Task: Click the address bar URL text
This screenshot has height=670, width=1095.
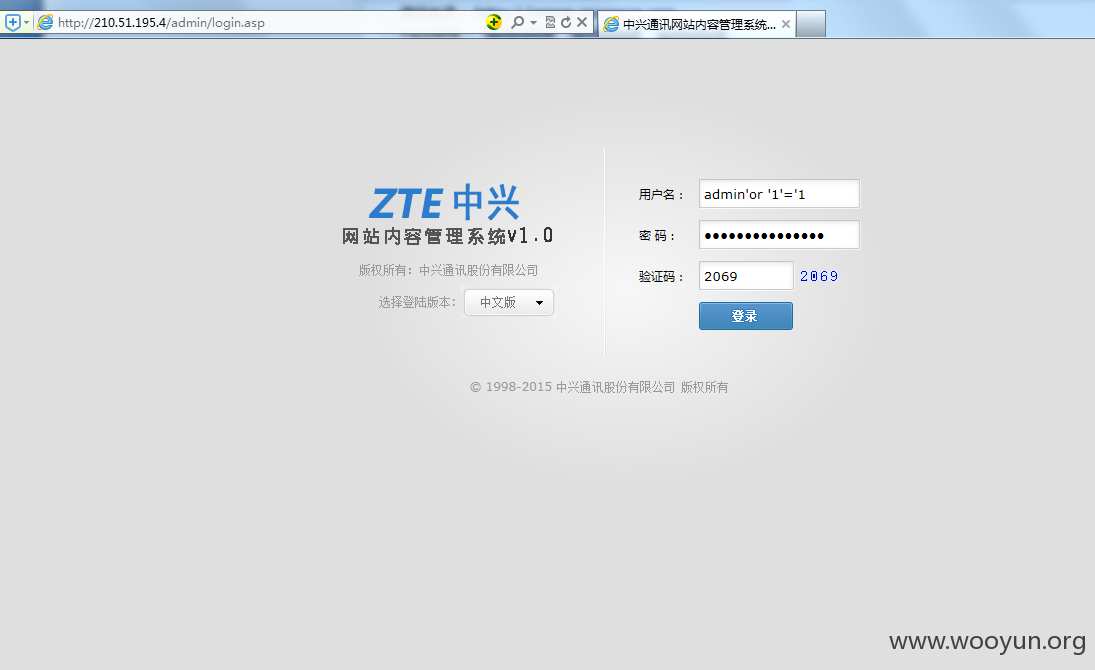Action: [x=161, y=22]
